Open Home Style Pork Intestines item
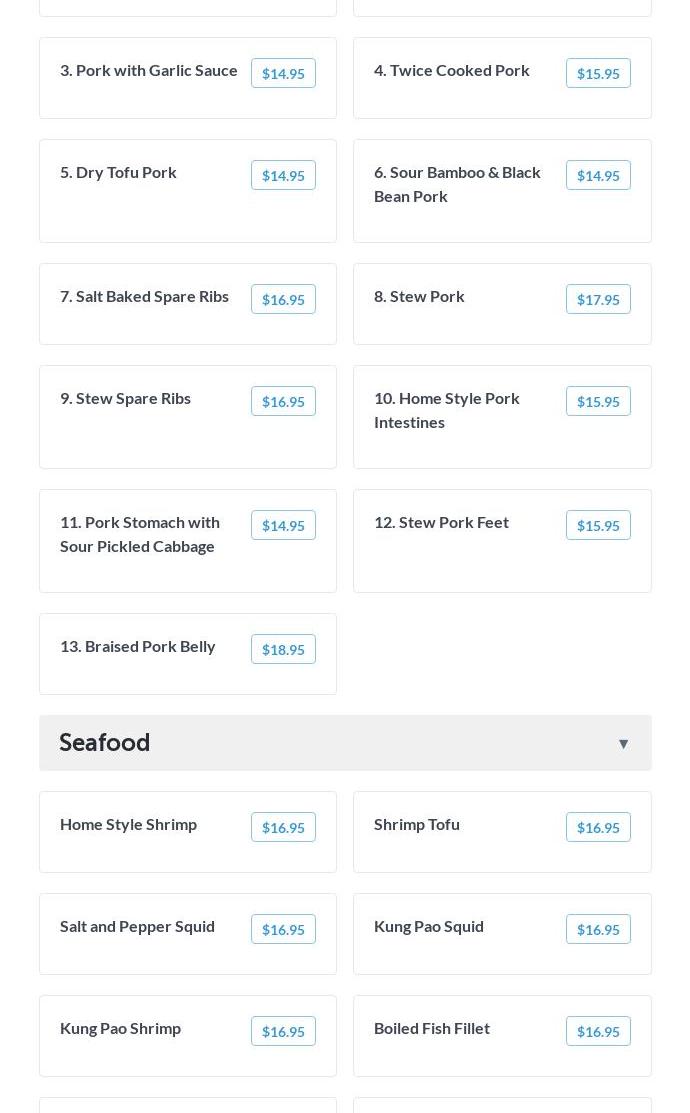 coord(447,410)
